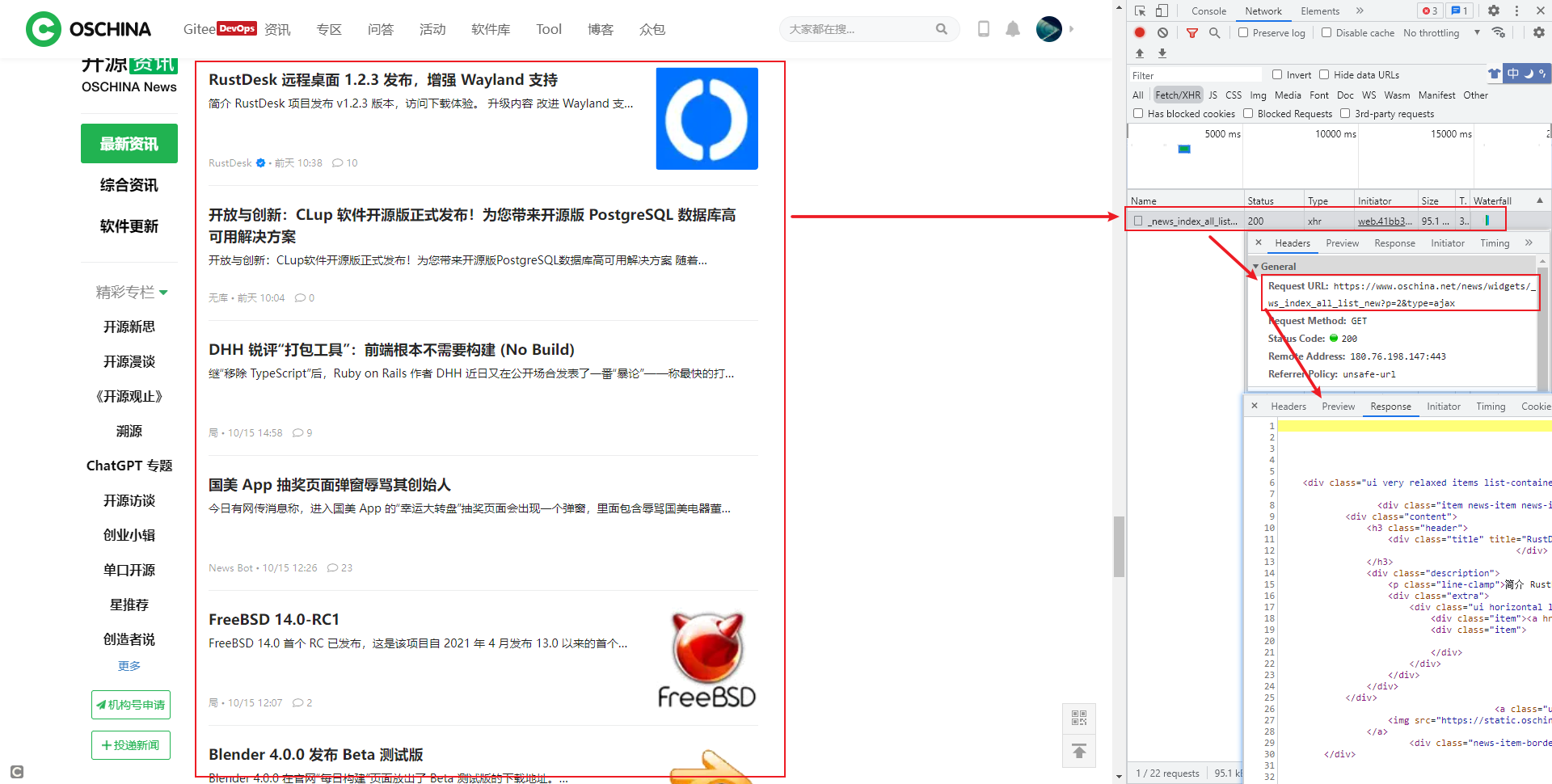Open DevTools settings gear
Image resolution: width=1552 pixels, height=784 pixels.
1494,11
